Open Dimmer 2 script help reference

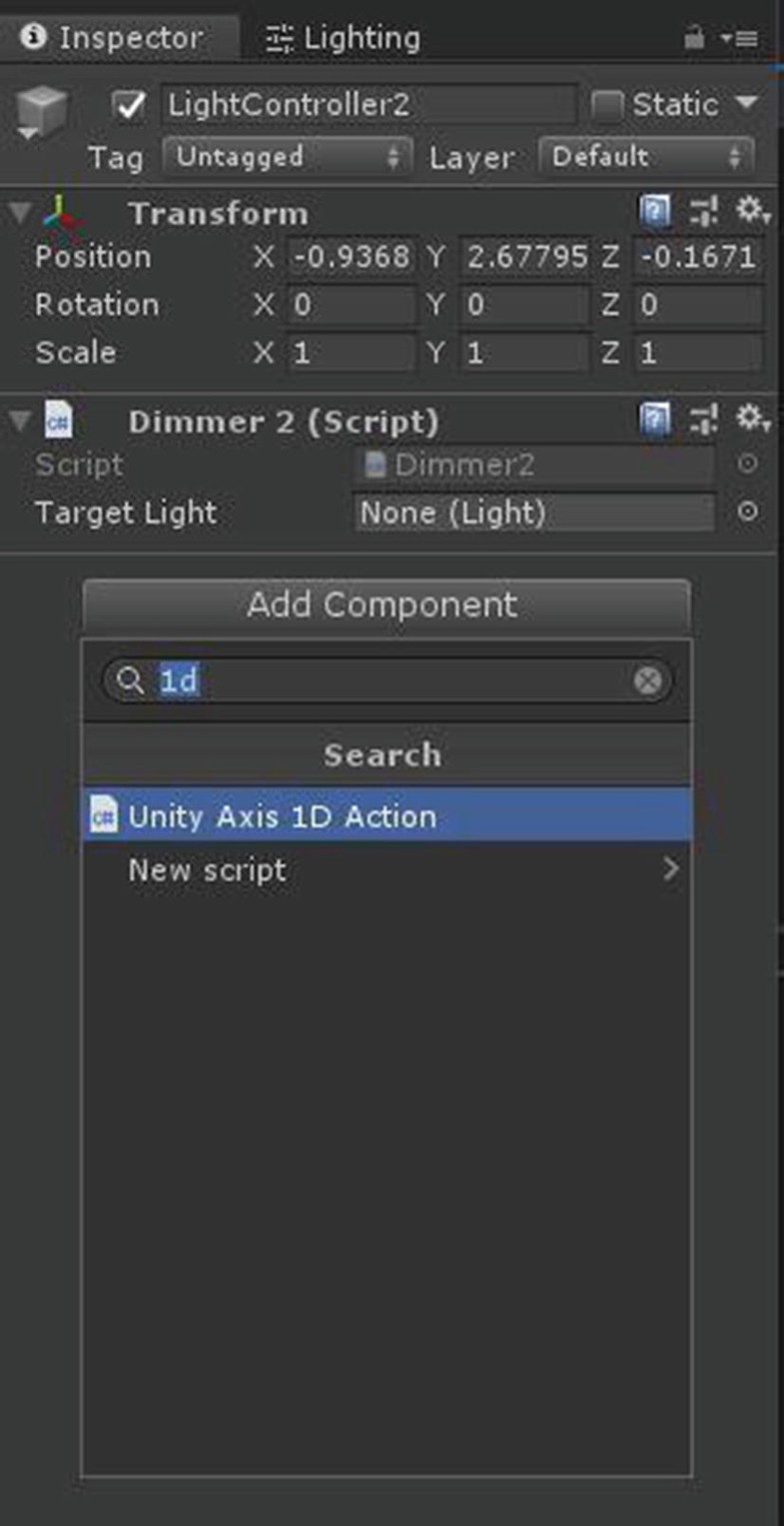pyautogui.click(x=655, y=421)
